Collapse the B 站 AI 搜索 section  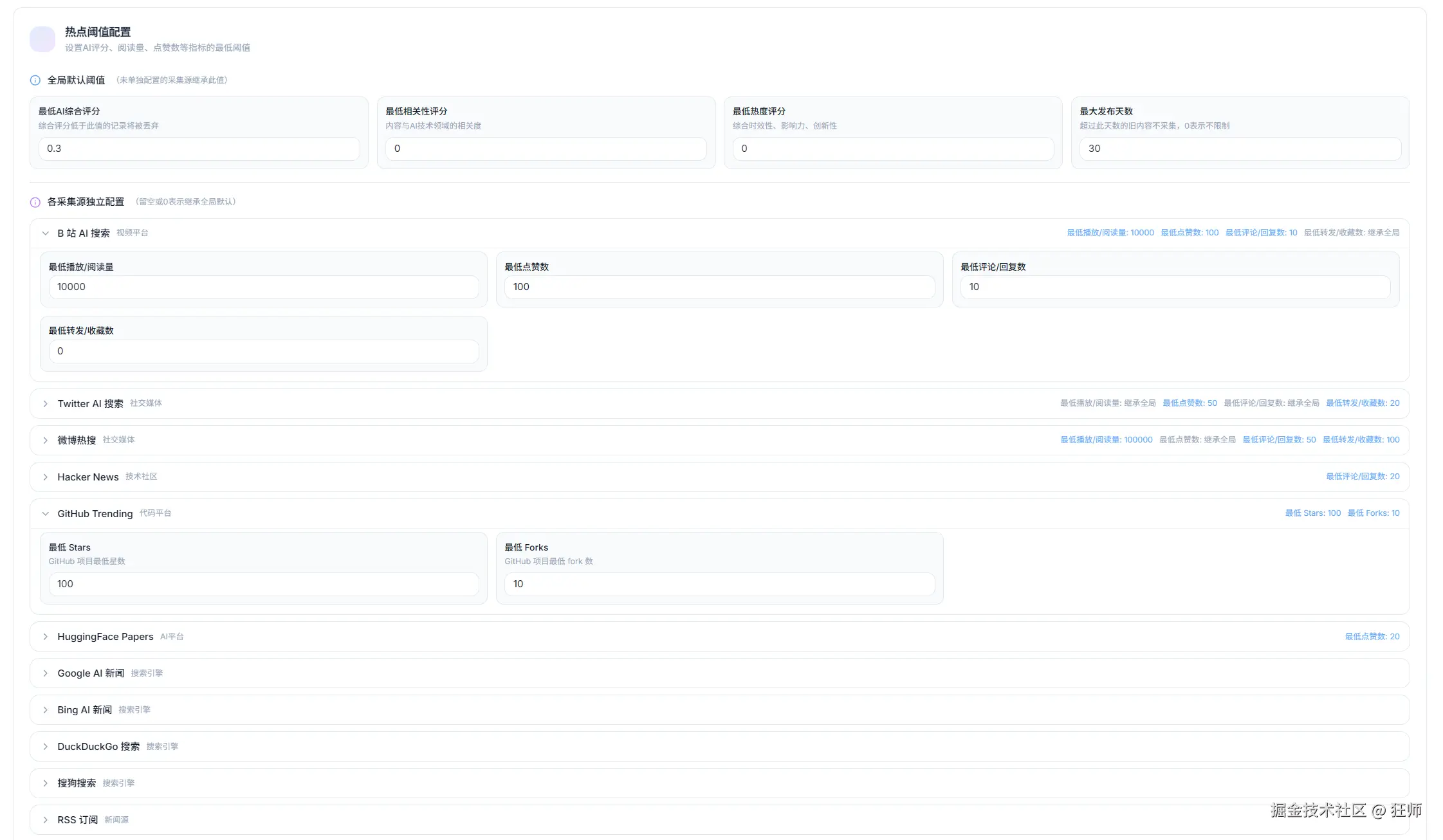[x=45, y=233]
